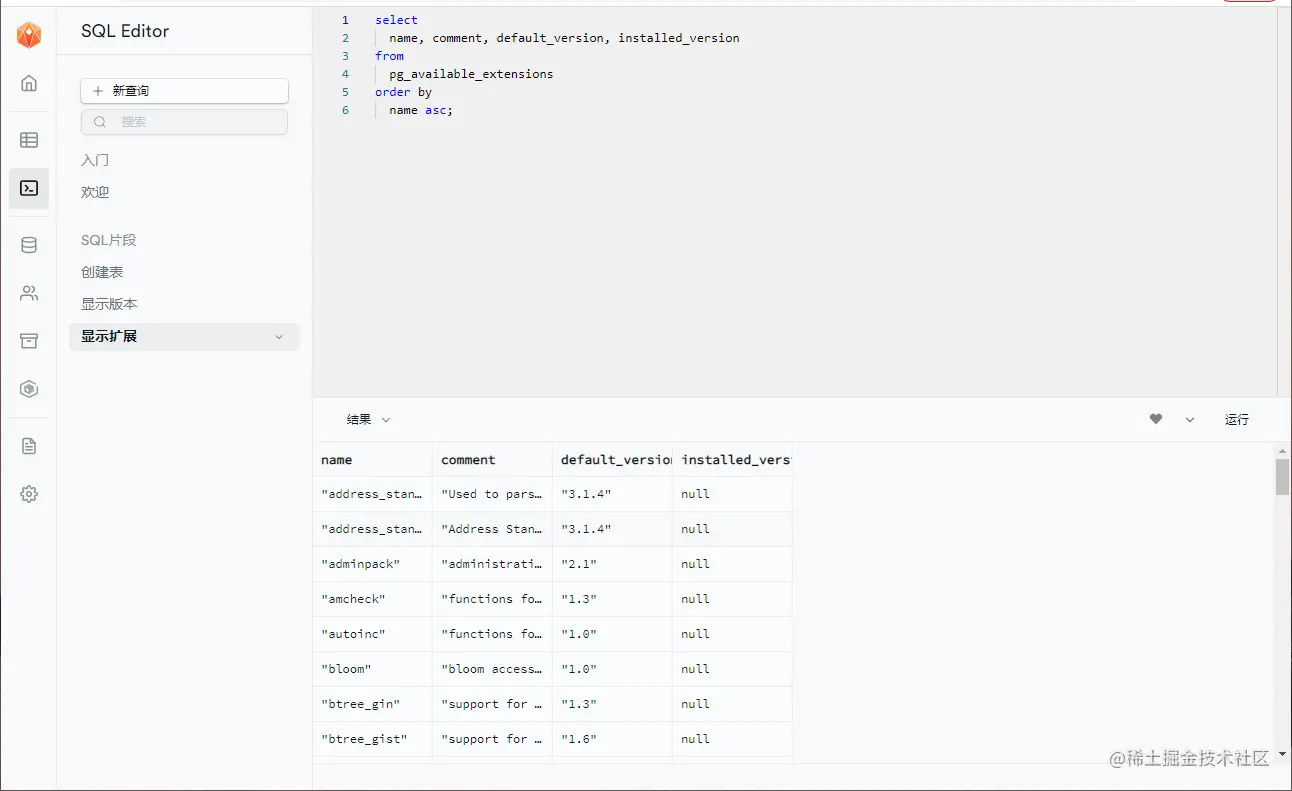Click the 新查询 new query button

point(184,91)
